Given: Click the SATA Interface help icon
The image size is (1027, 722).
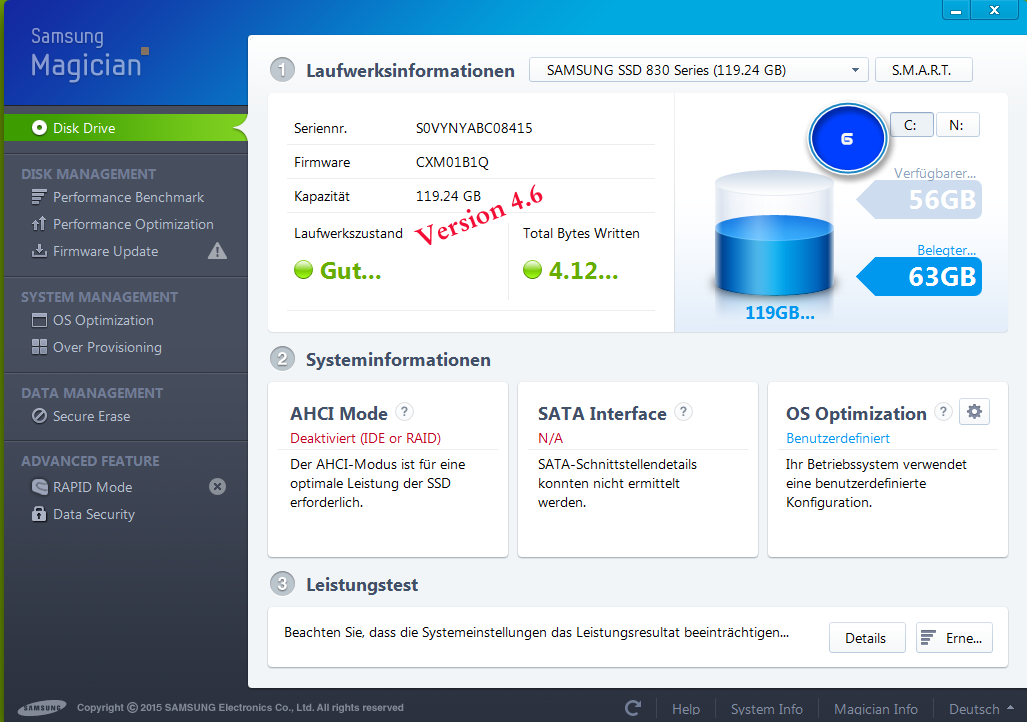Looking at the screenshot, I should 683,412.
